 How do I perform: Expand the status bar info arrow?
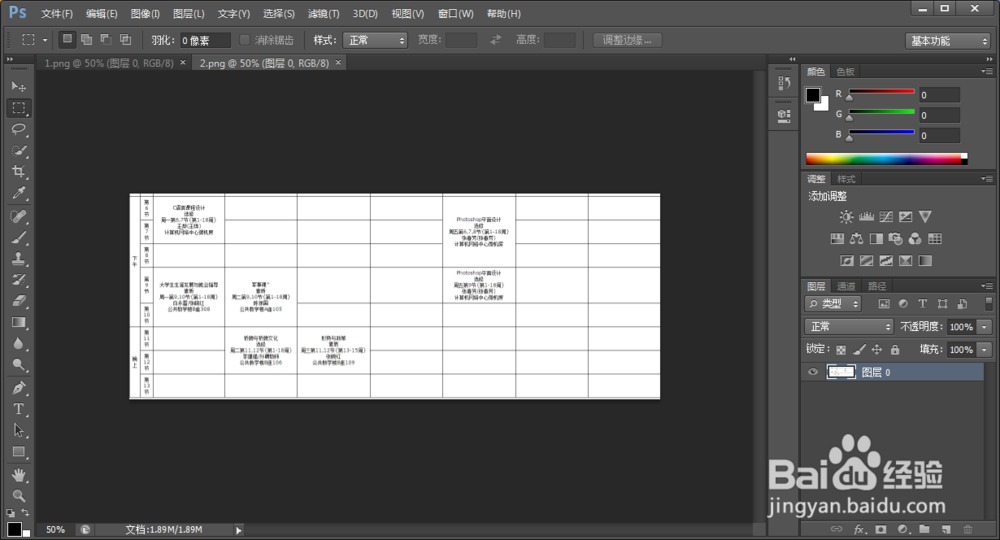[x=239, y=530]
